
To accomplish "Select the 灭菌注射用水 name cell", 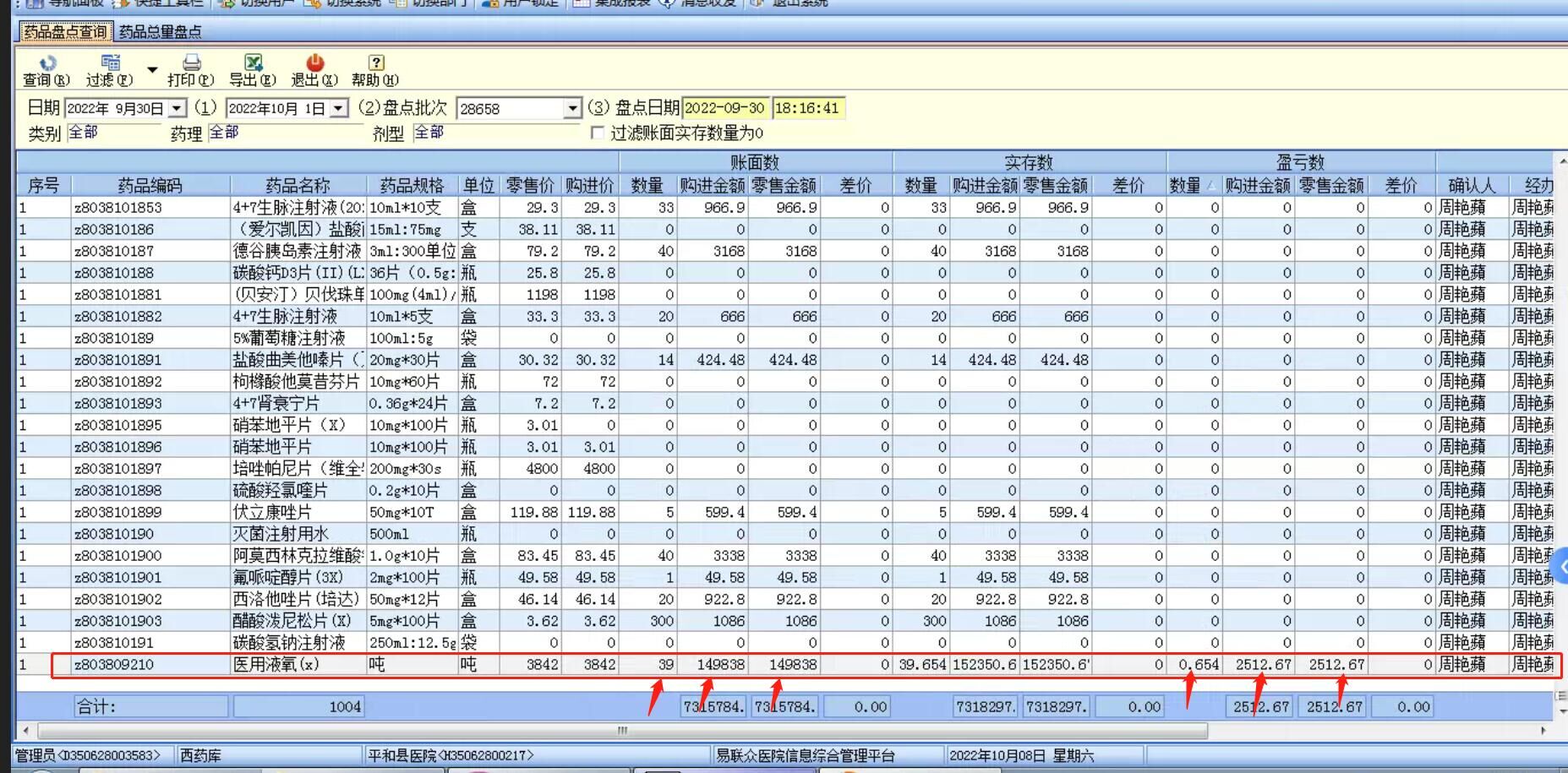I will coord(298,534).
